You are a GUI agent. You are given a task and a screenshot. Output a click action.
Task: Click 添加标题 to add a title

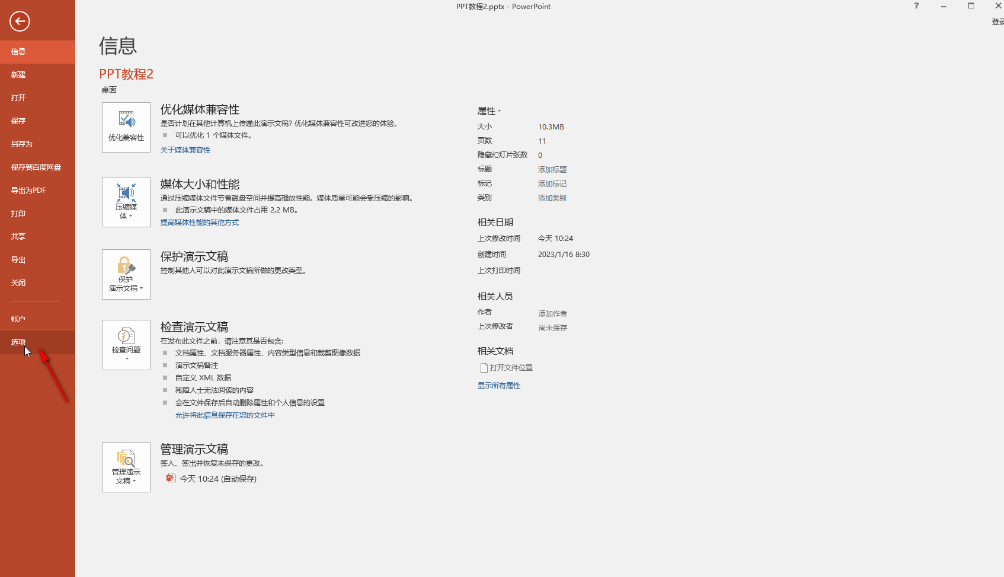click(x=552, y=170)
